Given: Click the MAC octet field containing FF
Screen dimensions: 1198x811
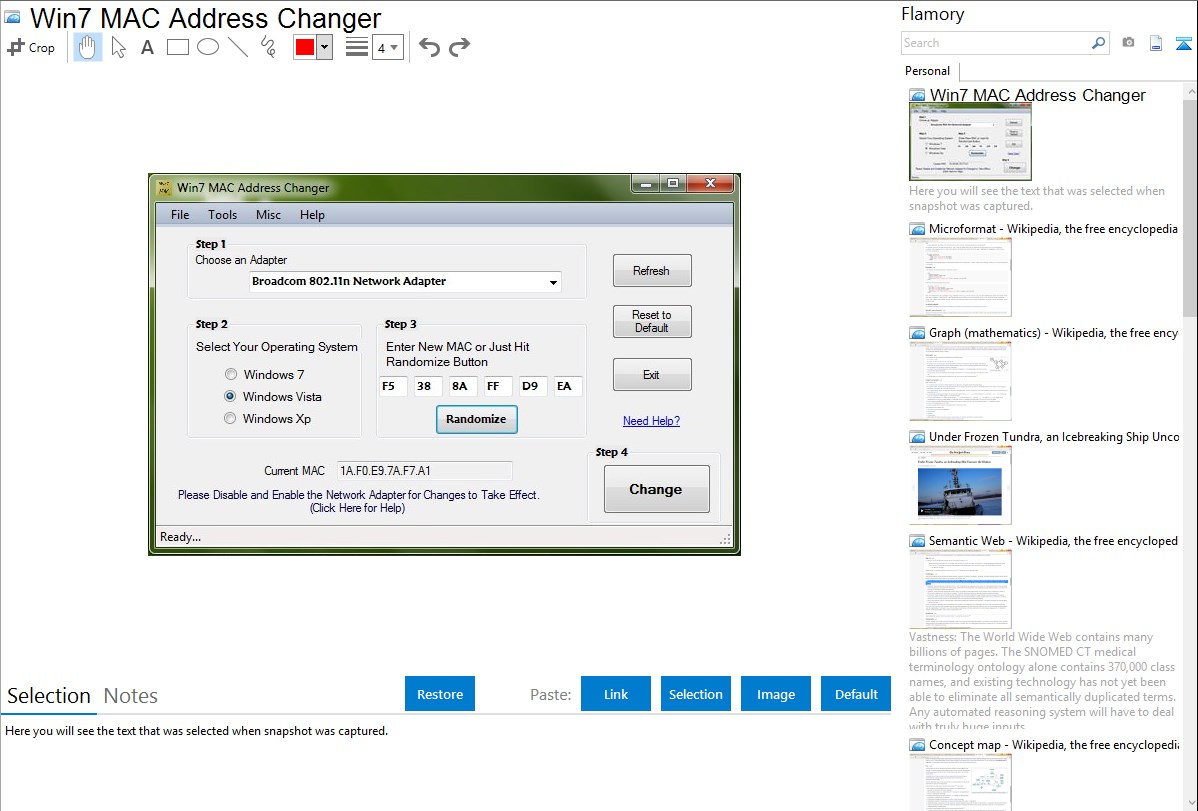Looking at the screenshot, I should tap(498, 386).
